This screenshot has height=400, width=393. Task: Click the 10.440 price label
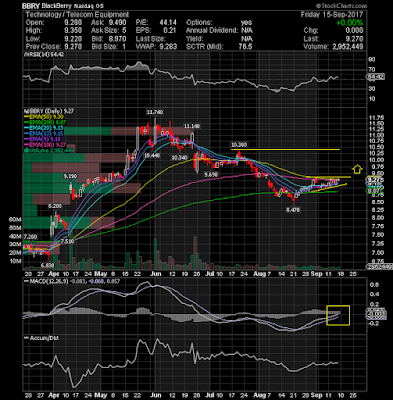tap(153, 156)
